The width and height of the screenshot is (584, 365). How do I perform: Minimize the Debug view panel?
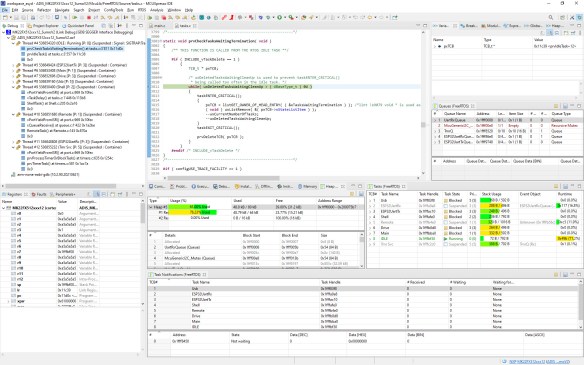[134, 26]
